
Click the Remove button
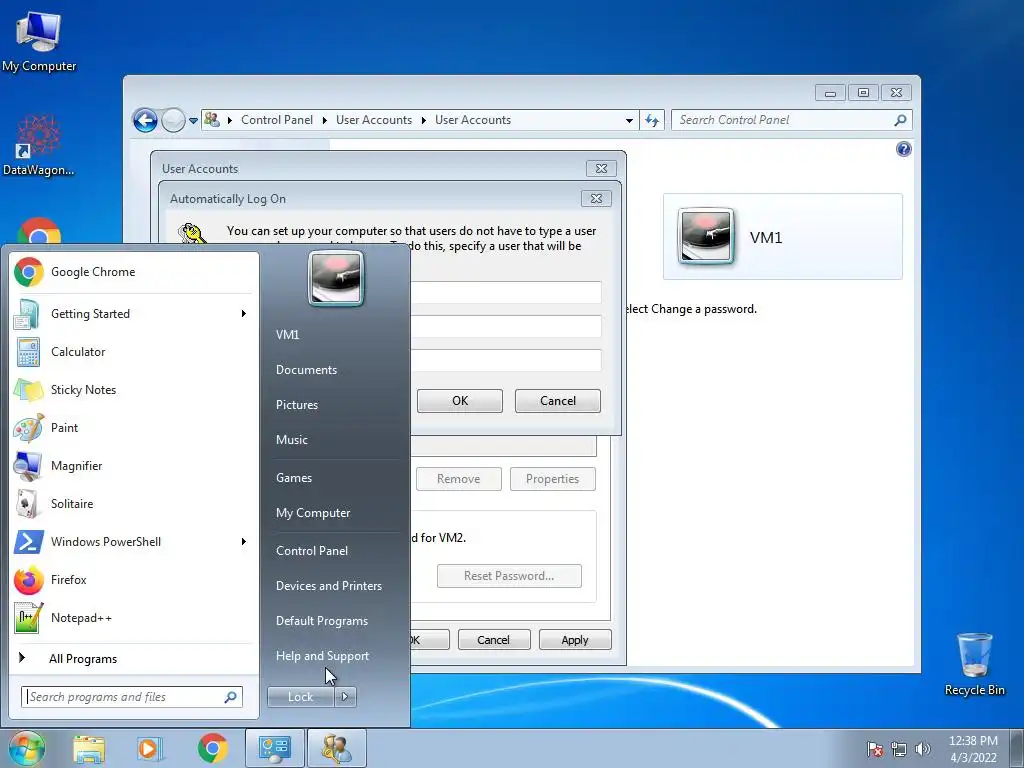tap(458, 479)
